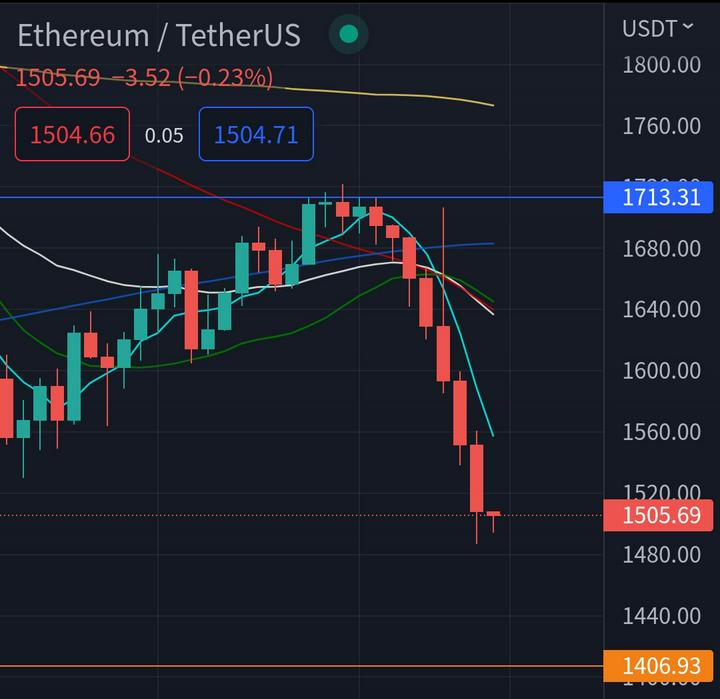Click the 0.05 spread value
This screenshot has height=699, width=720.
point(164,135)
